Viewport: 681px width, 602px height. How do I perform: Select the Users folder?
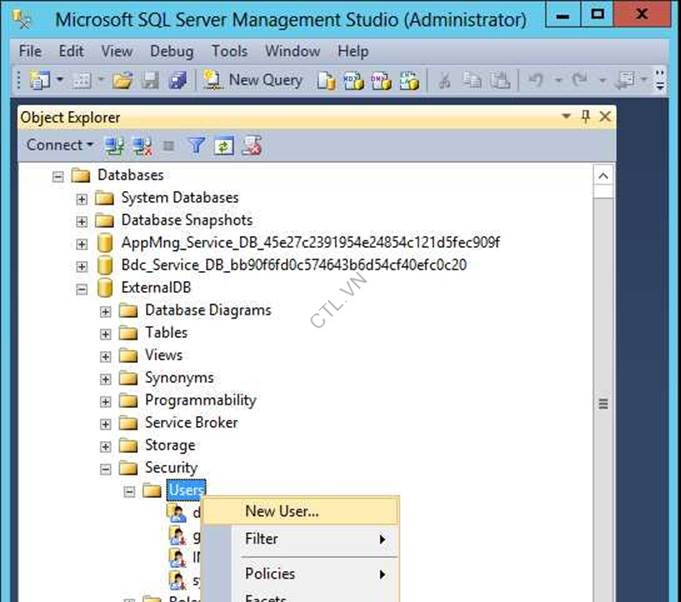coord(186,490)
